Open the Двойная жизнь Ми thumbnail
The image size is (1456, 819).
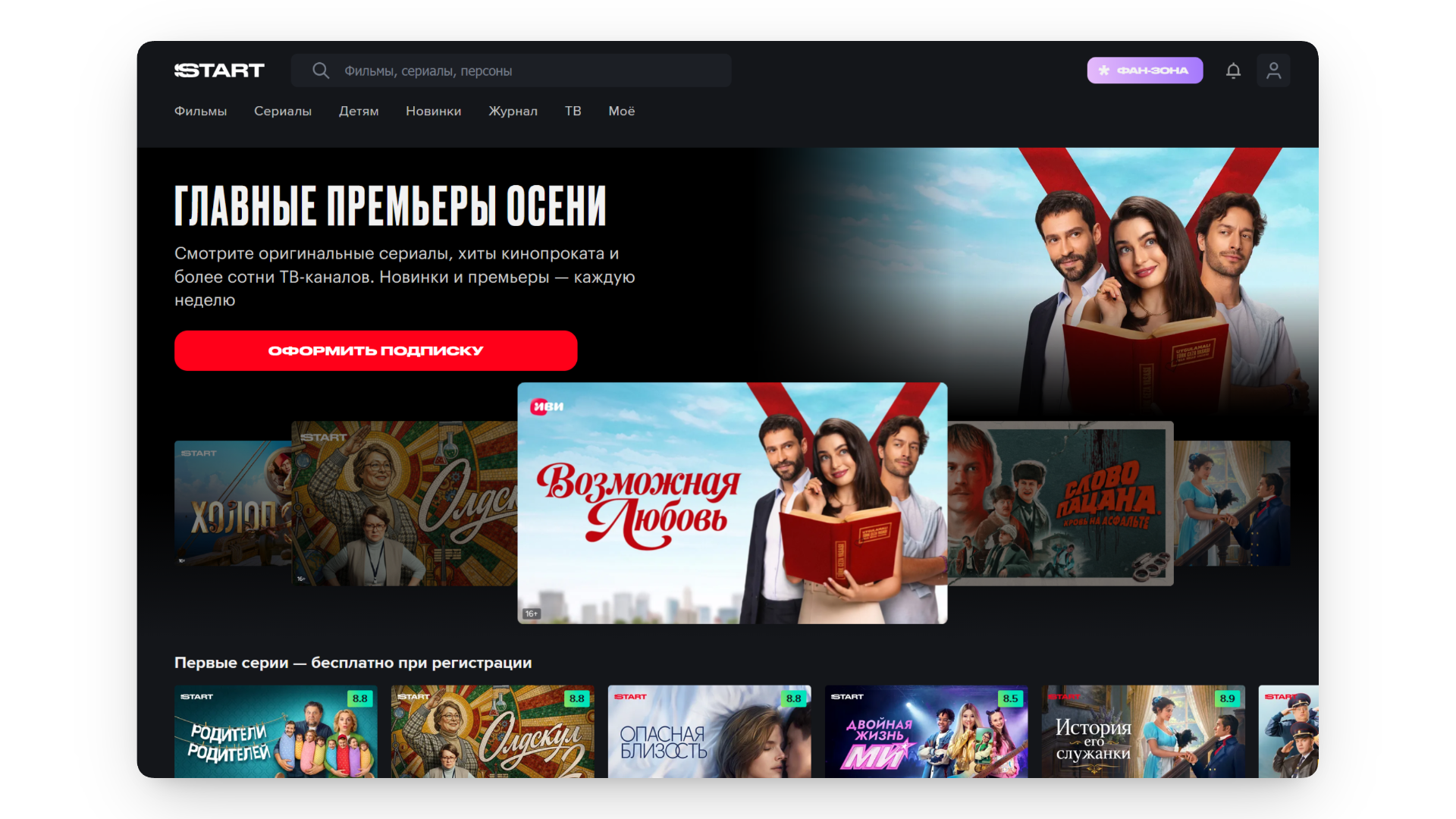926,731
